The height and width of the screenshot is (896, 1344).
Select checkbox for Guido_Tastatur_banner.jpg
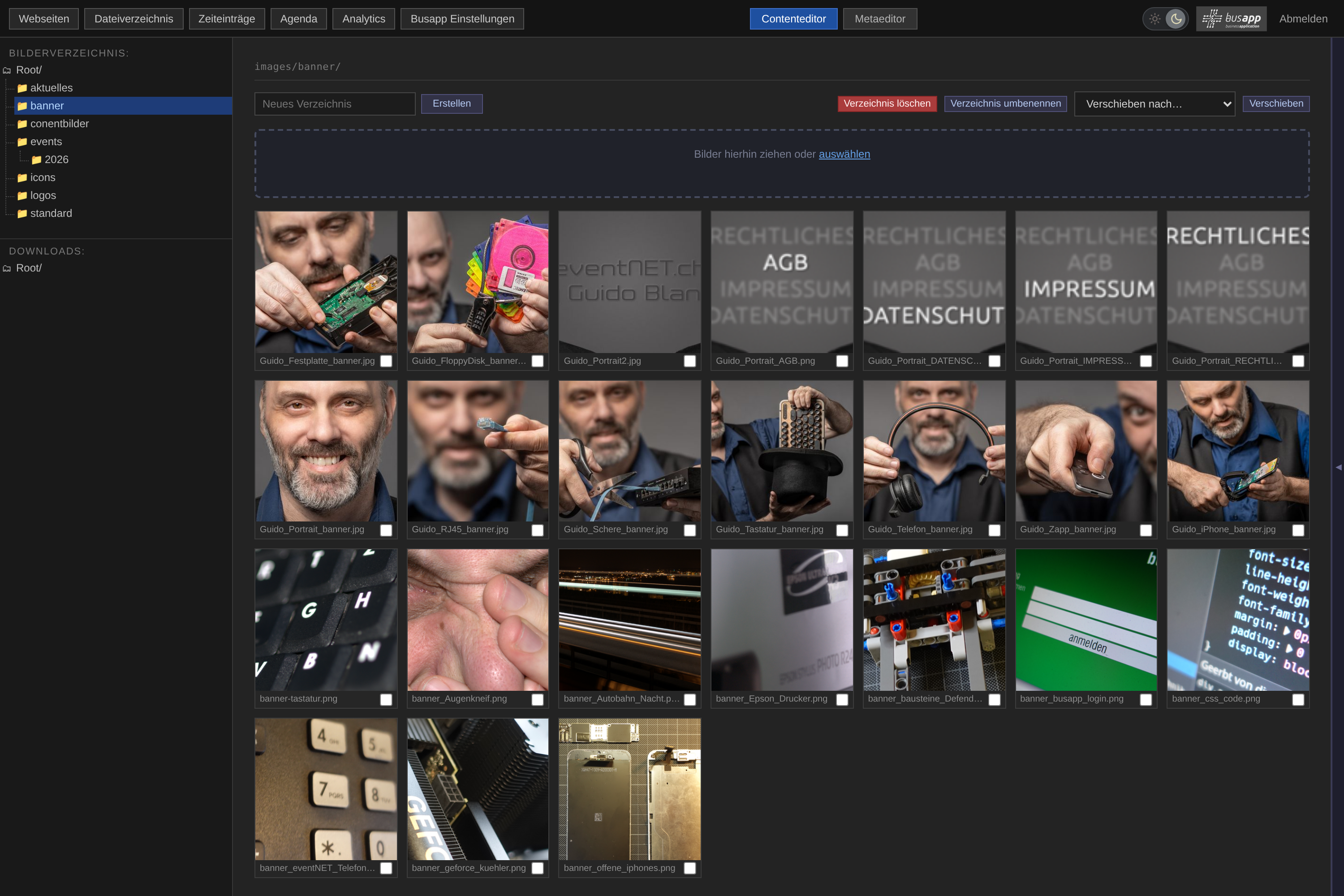click(x=842, y=530)
